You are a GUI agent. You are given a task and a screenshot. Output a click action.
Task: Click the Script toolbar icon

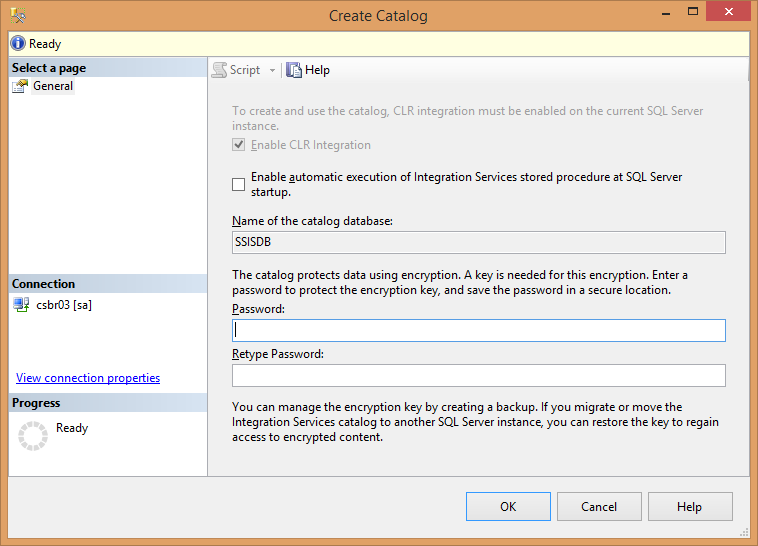tap(219, 70)
